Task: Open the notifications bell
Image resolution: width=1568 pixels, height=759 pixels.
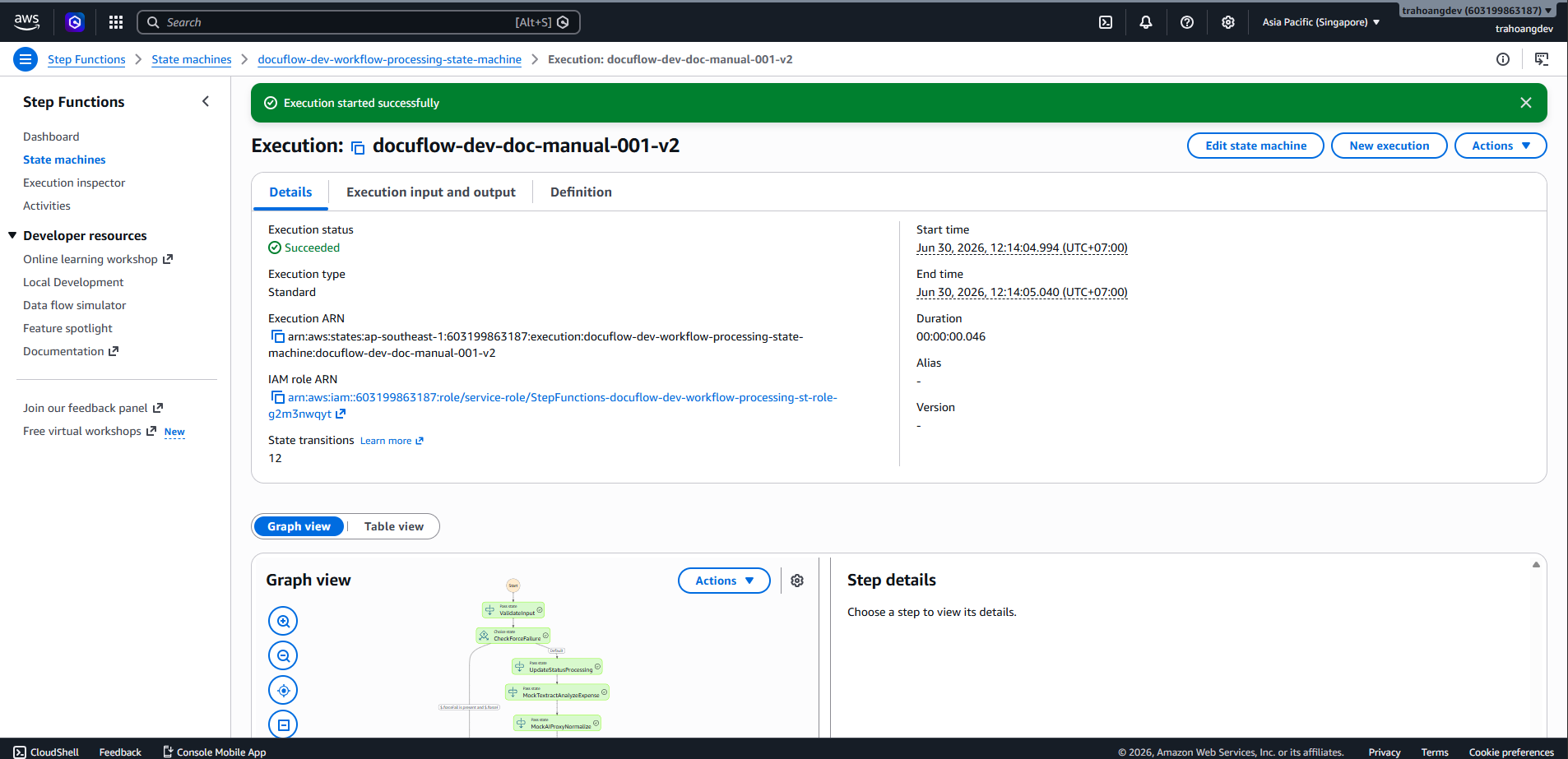Action: tap(1146, 22)
